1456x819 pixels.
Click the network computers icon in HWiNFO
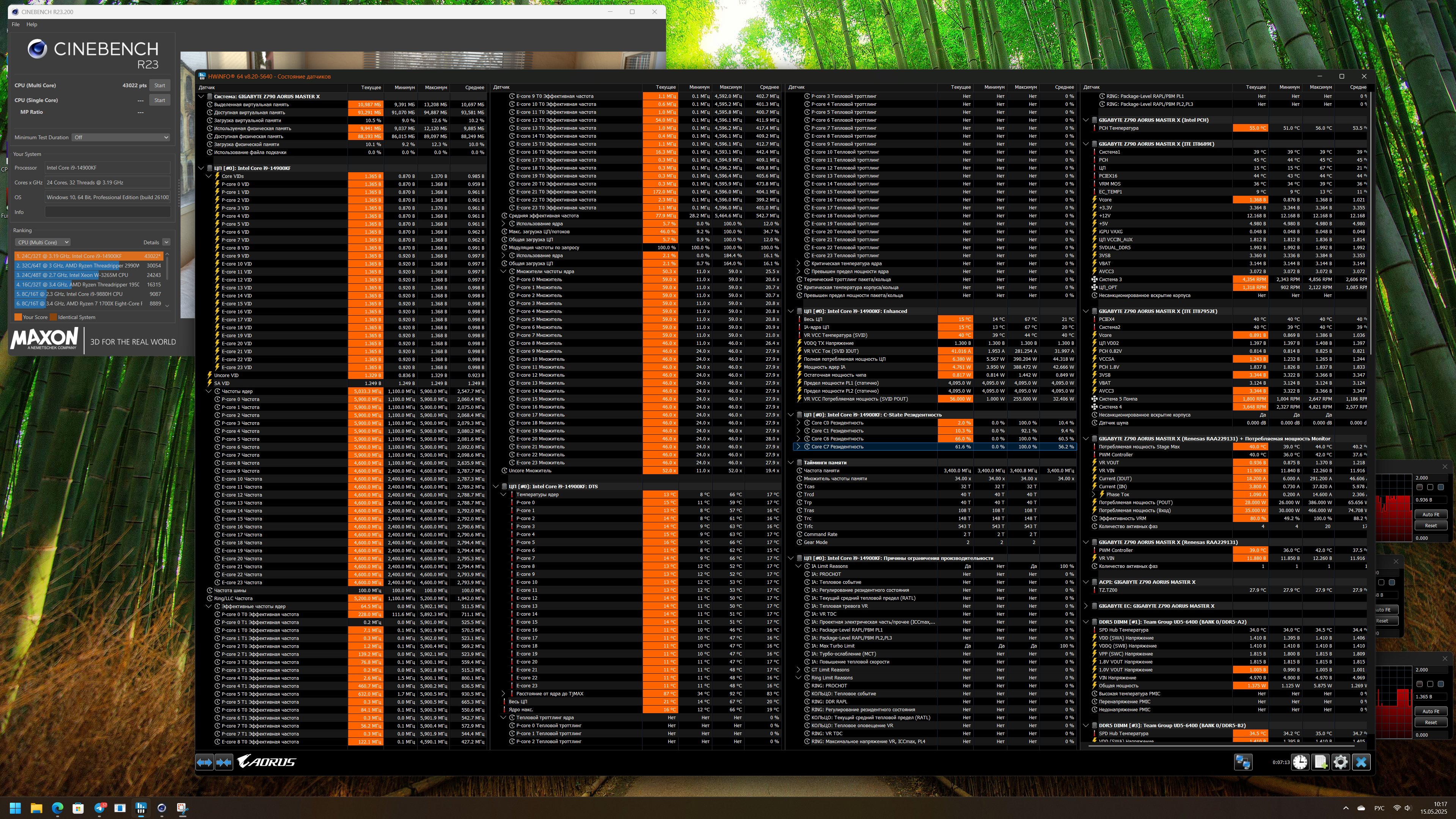1243,762
